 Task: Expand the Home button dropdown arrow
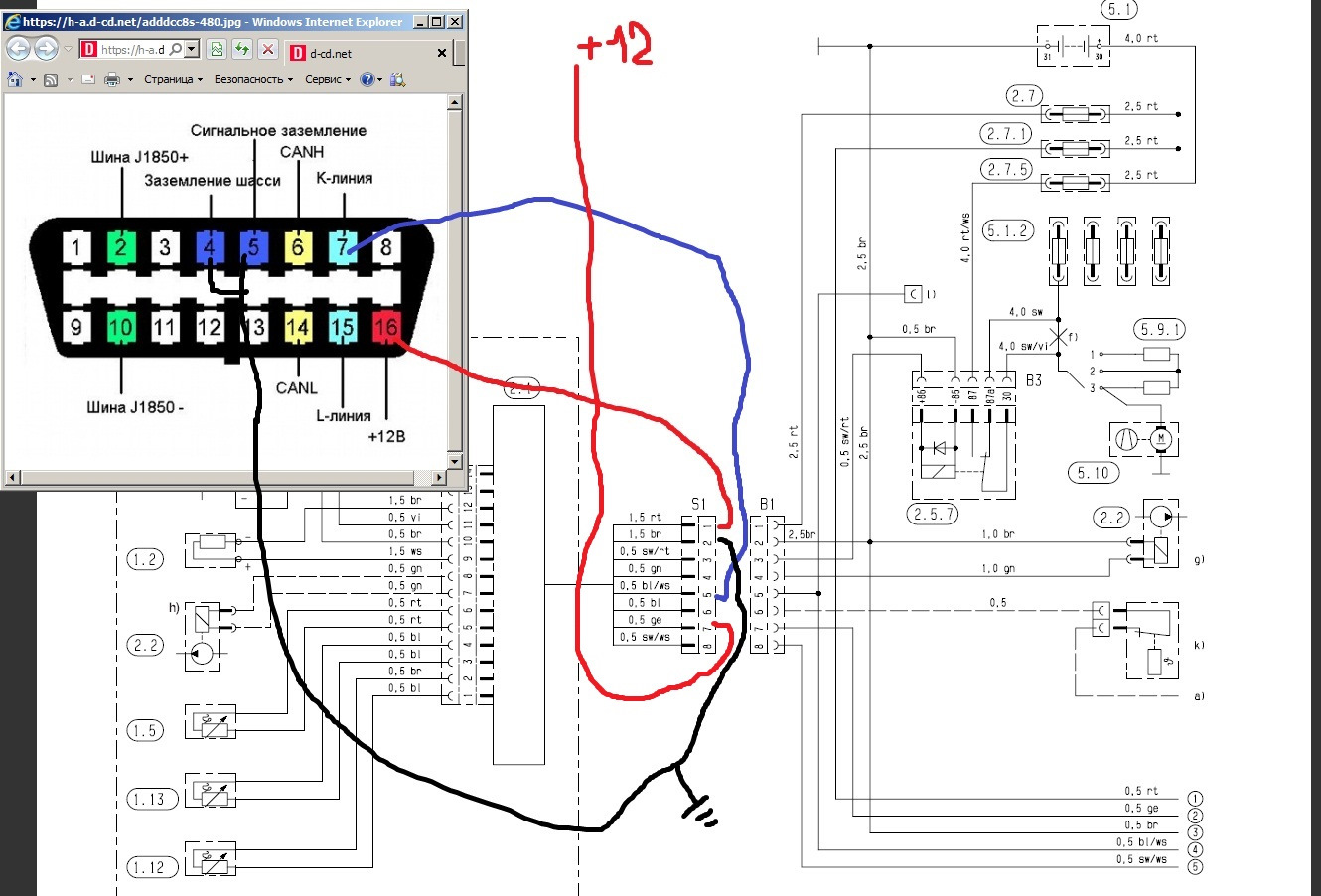pyautogui.click(x=32, y=79)
